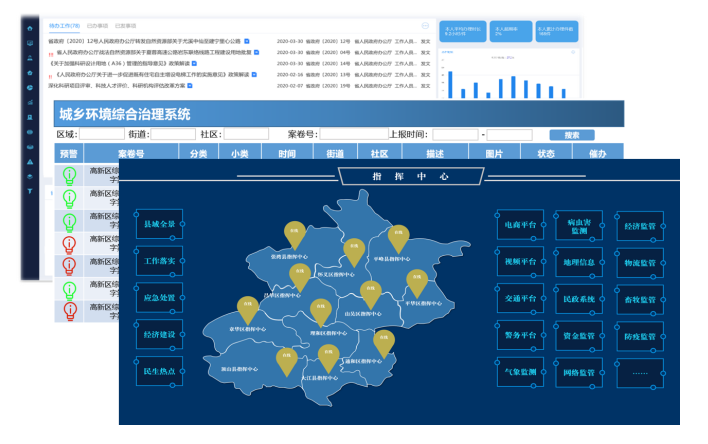
Task: Open 警务平台 button
Action: (x=520, y=335)
